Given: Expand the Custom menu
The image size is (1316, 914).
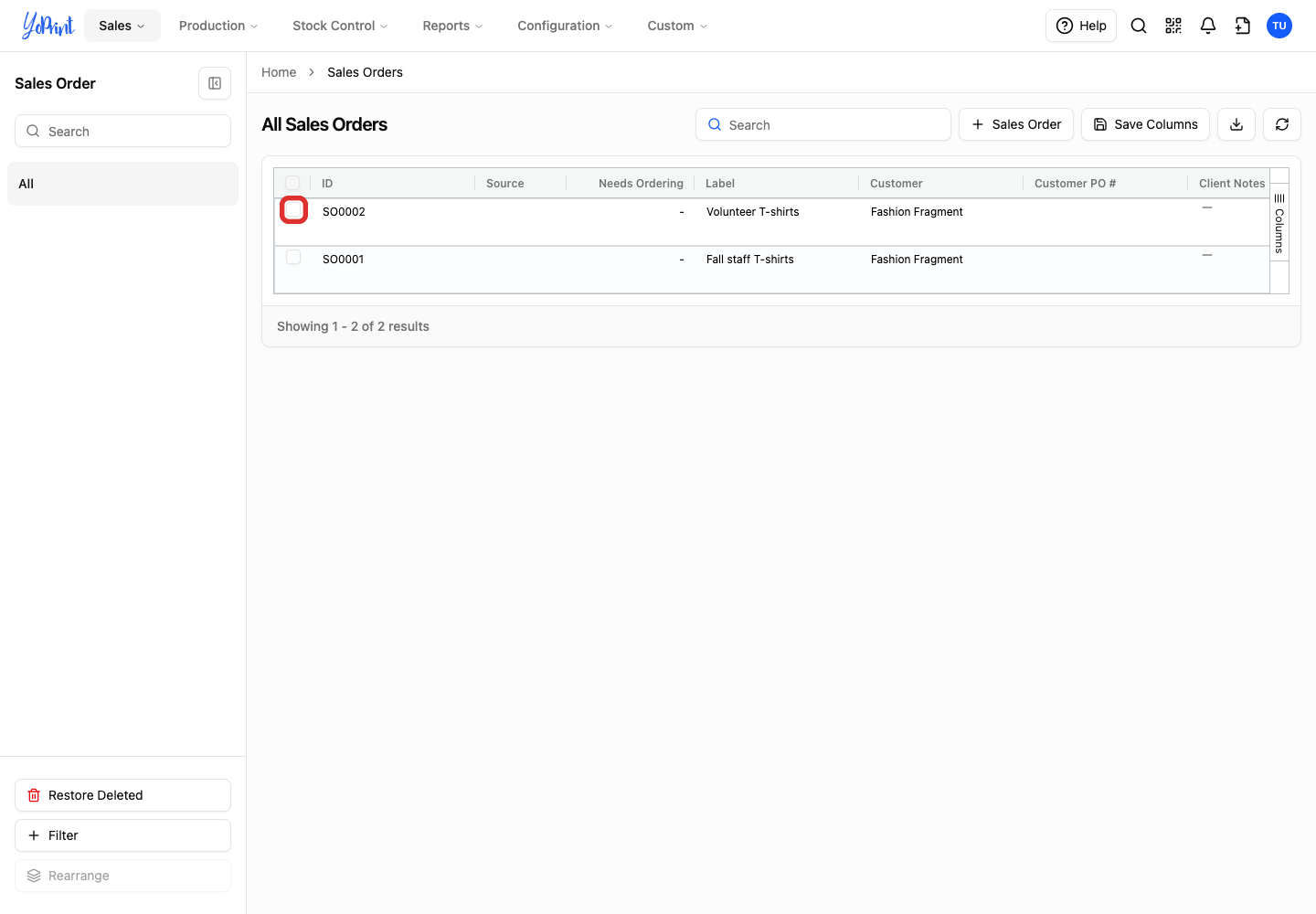Looking at the screenshot, I should tap(677, 26).
